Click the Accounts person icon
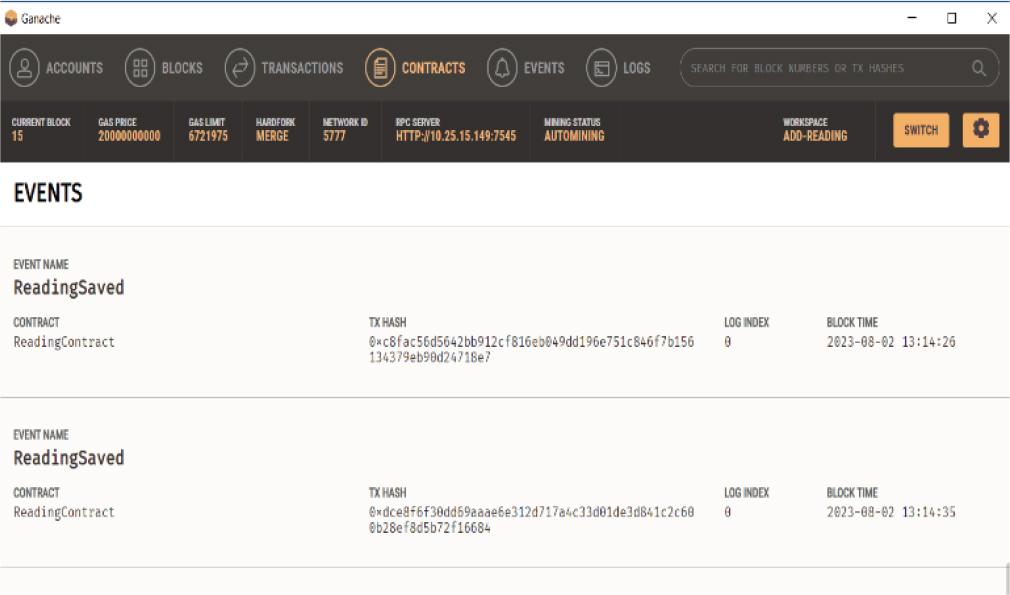The width and height of the screenshot is (1010, 595). (24, 68)
